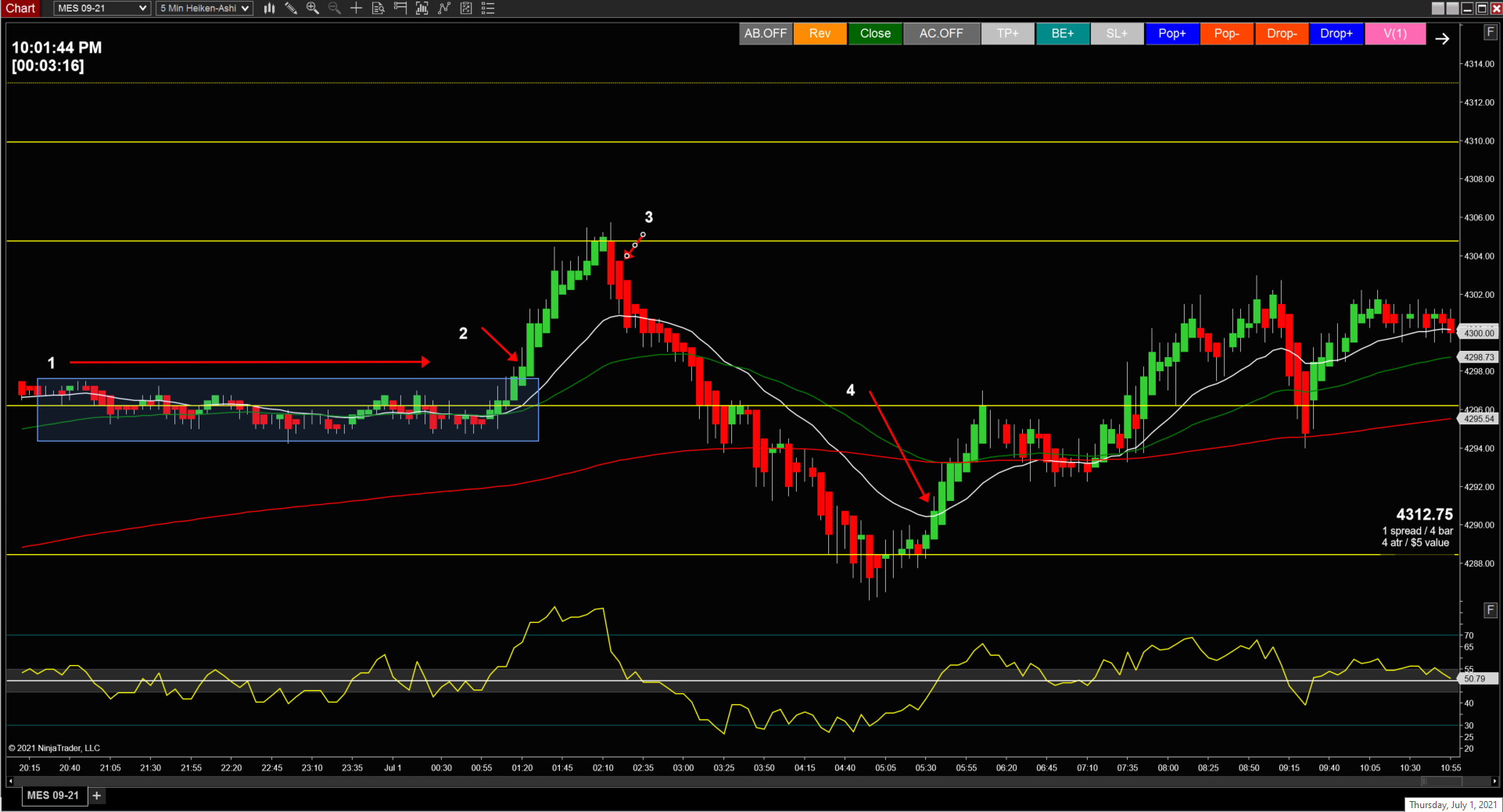The image size is (1503, 812).
Task: Click the '4 atr / $5 value' text
Action: click(x=1415, y=542)
